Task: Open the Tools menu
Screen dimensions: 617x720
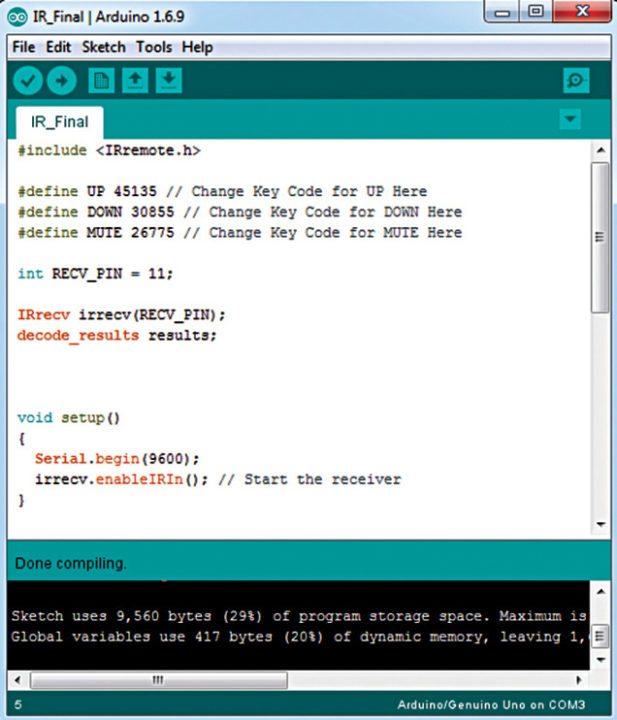Action: (154, 47)
